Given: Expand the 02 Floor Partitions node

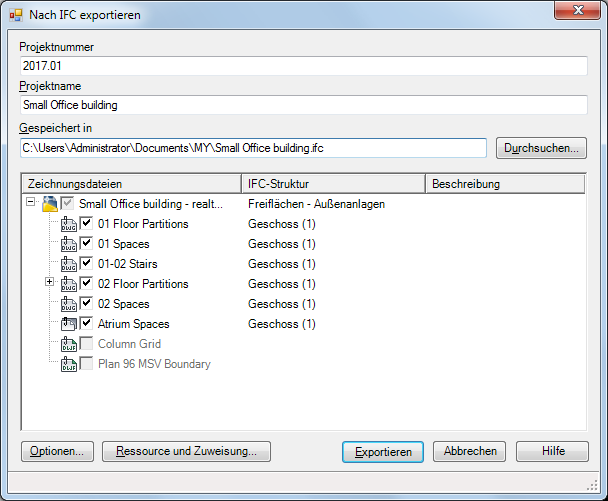Looking at the screenshot, I should point(50,283).
